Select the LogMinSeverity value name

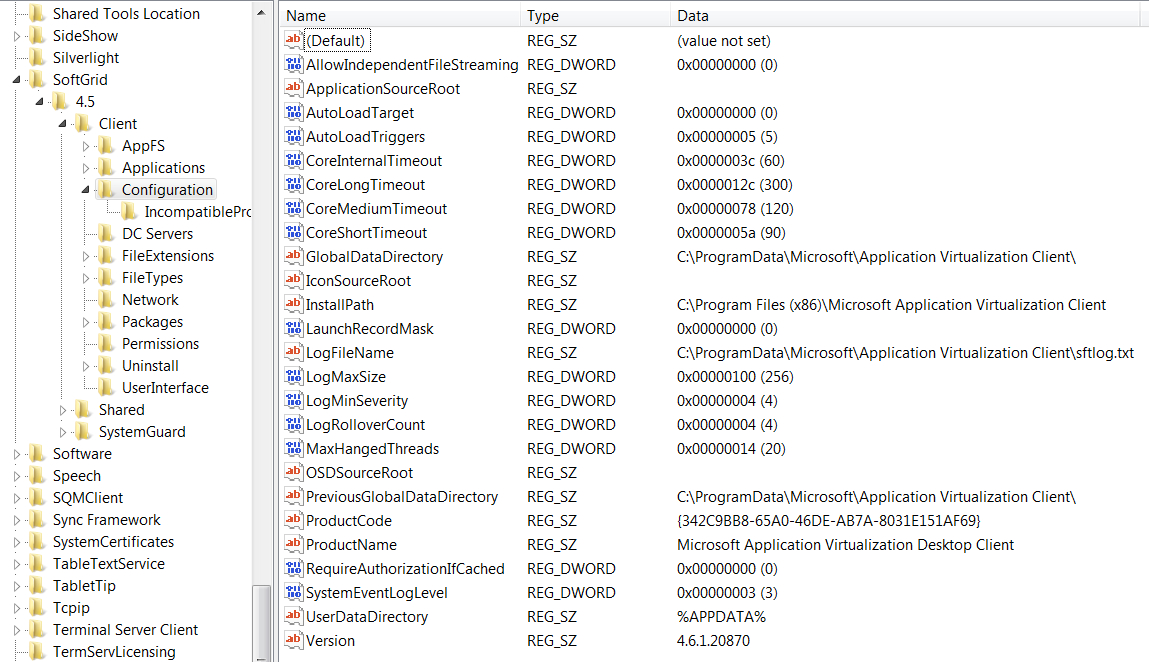coord(357,400)
